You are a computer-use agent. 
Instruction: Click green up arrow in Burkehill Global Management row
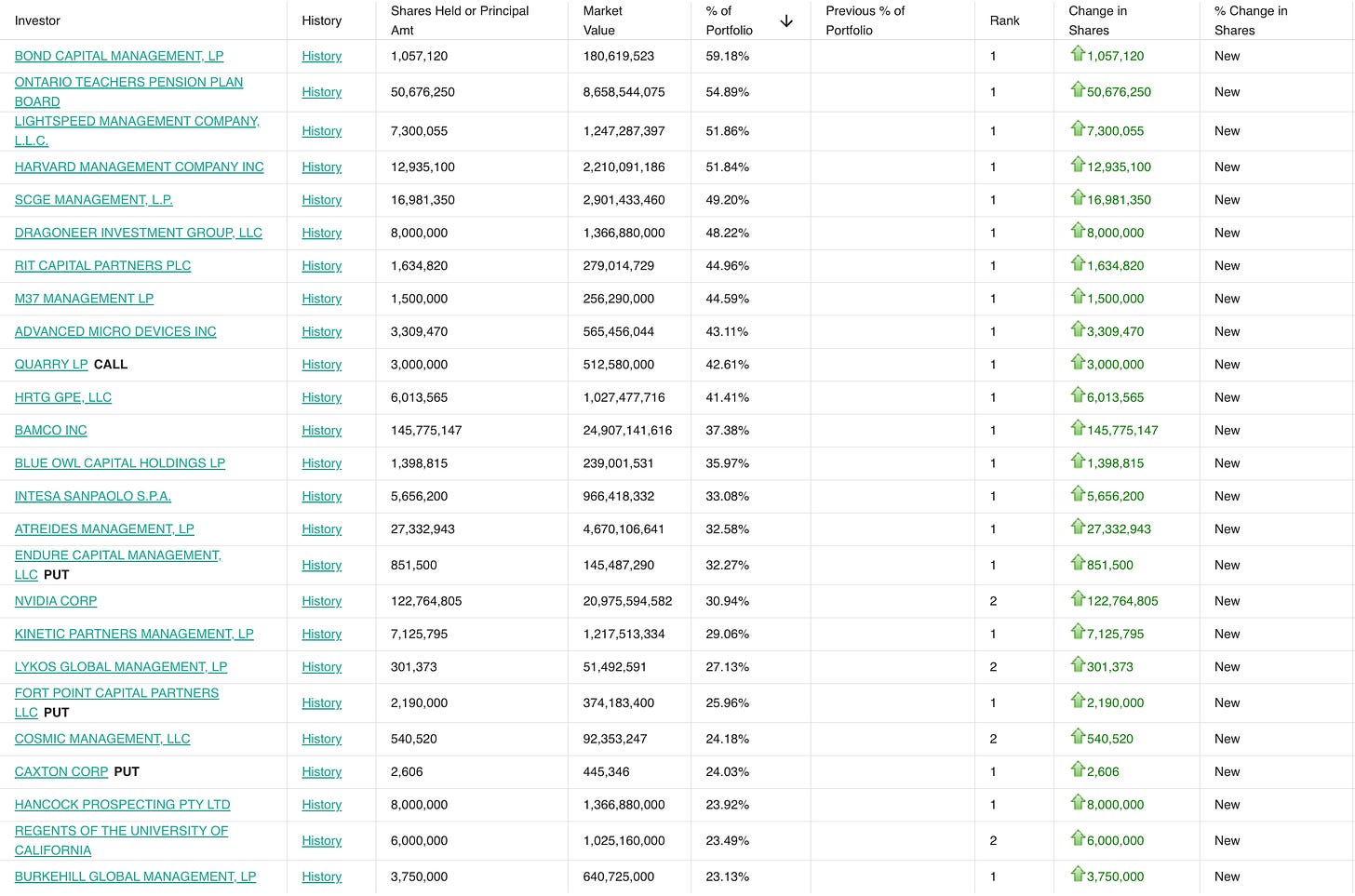click(x=1078, y=875)
